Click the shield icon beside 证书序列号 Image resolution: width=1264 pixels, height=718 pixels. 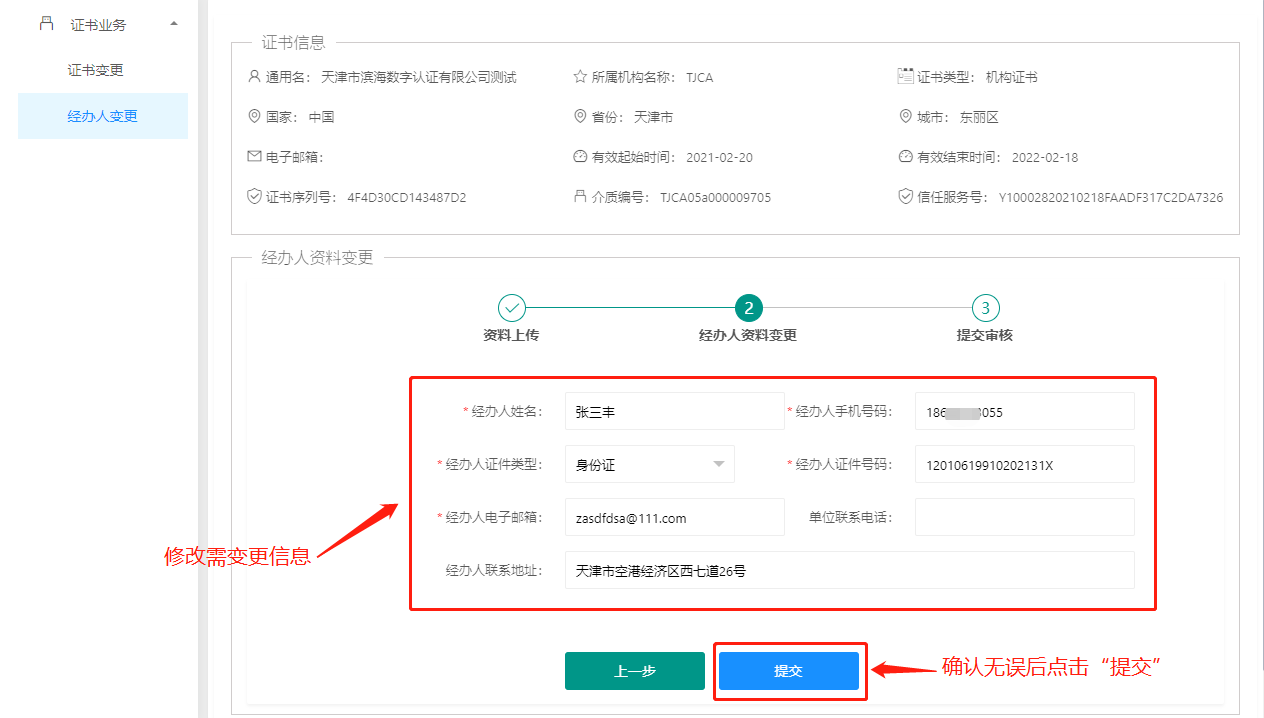[254, 197]
